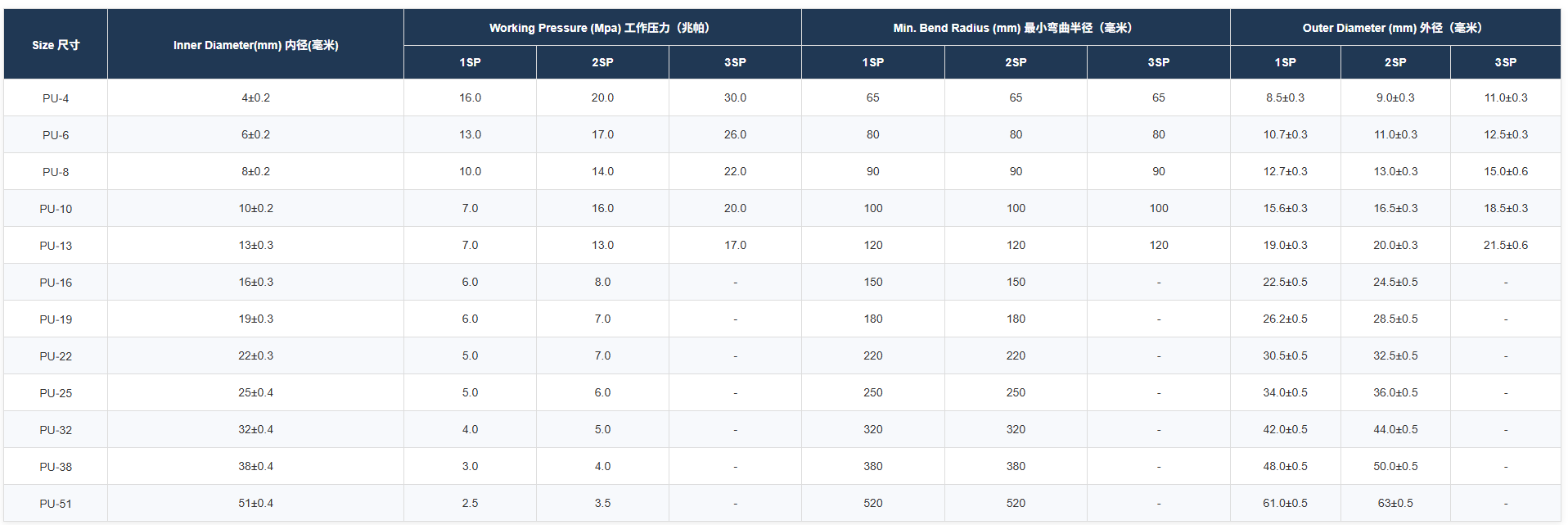Click outer diameter value 26.2±0.5
The height and width of the screenshot is (525, 1568).
1286,319
